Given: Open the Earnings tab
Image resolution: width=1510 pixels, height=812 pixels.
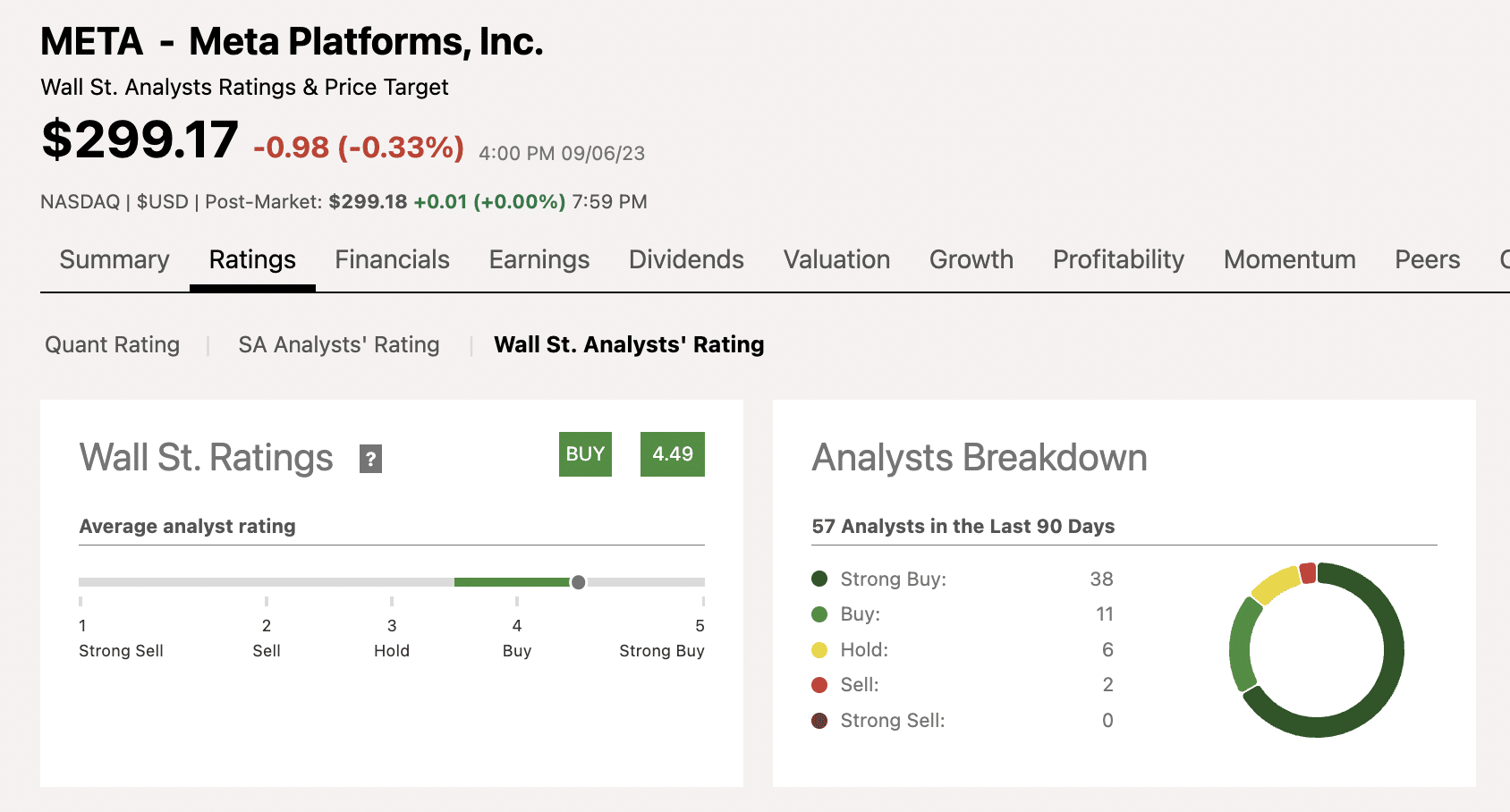Looking at the screenshot, I should pos(539,259).
